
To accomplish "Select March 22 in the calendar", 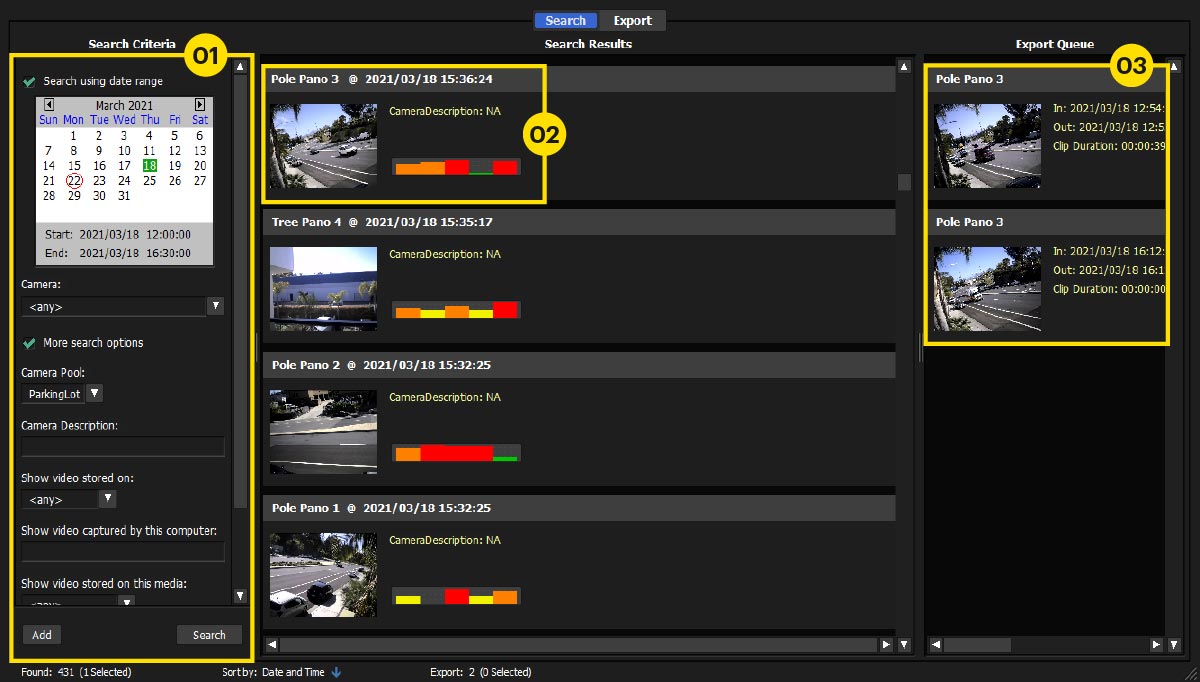I will tap(74, 181).
